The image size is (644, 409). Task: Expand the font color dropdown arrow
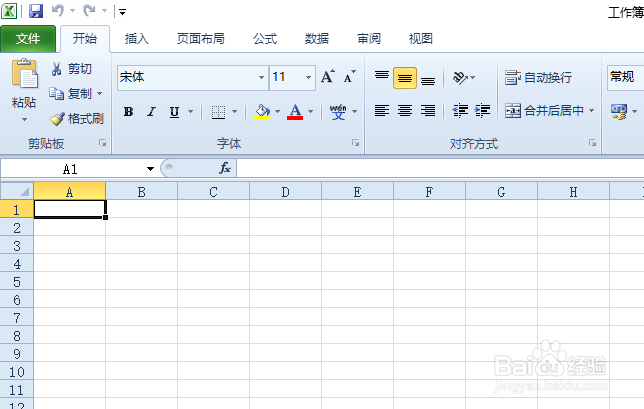tap(310, 112)
